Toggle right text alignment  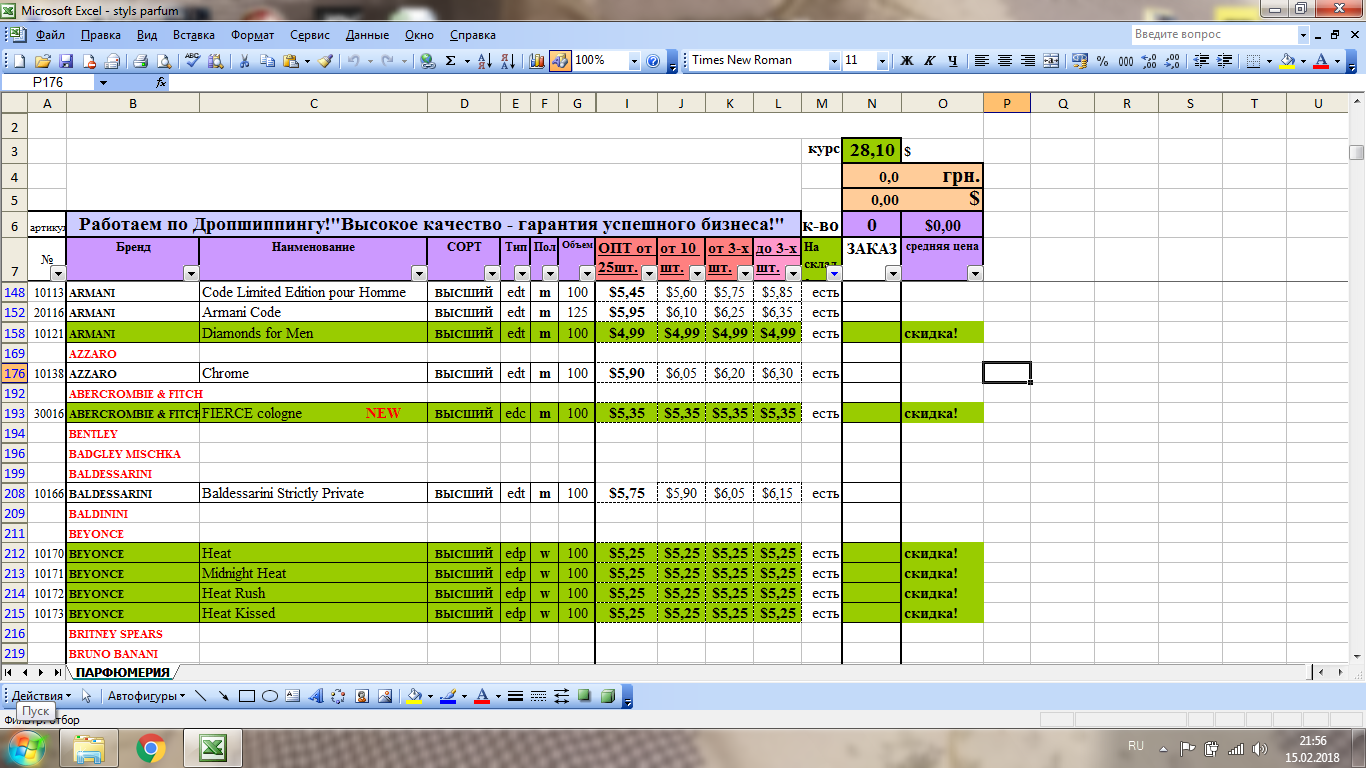tap(1028, 61)
